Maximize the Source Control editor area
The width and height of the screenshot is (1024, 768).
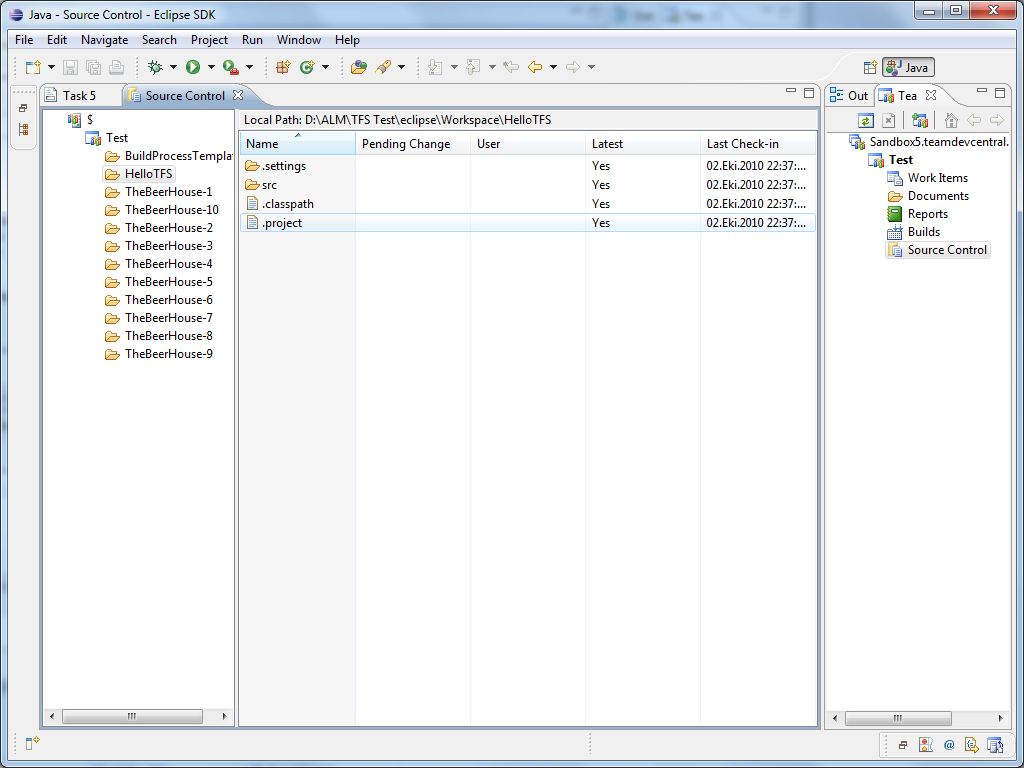click(808, 93)
